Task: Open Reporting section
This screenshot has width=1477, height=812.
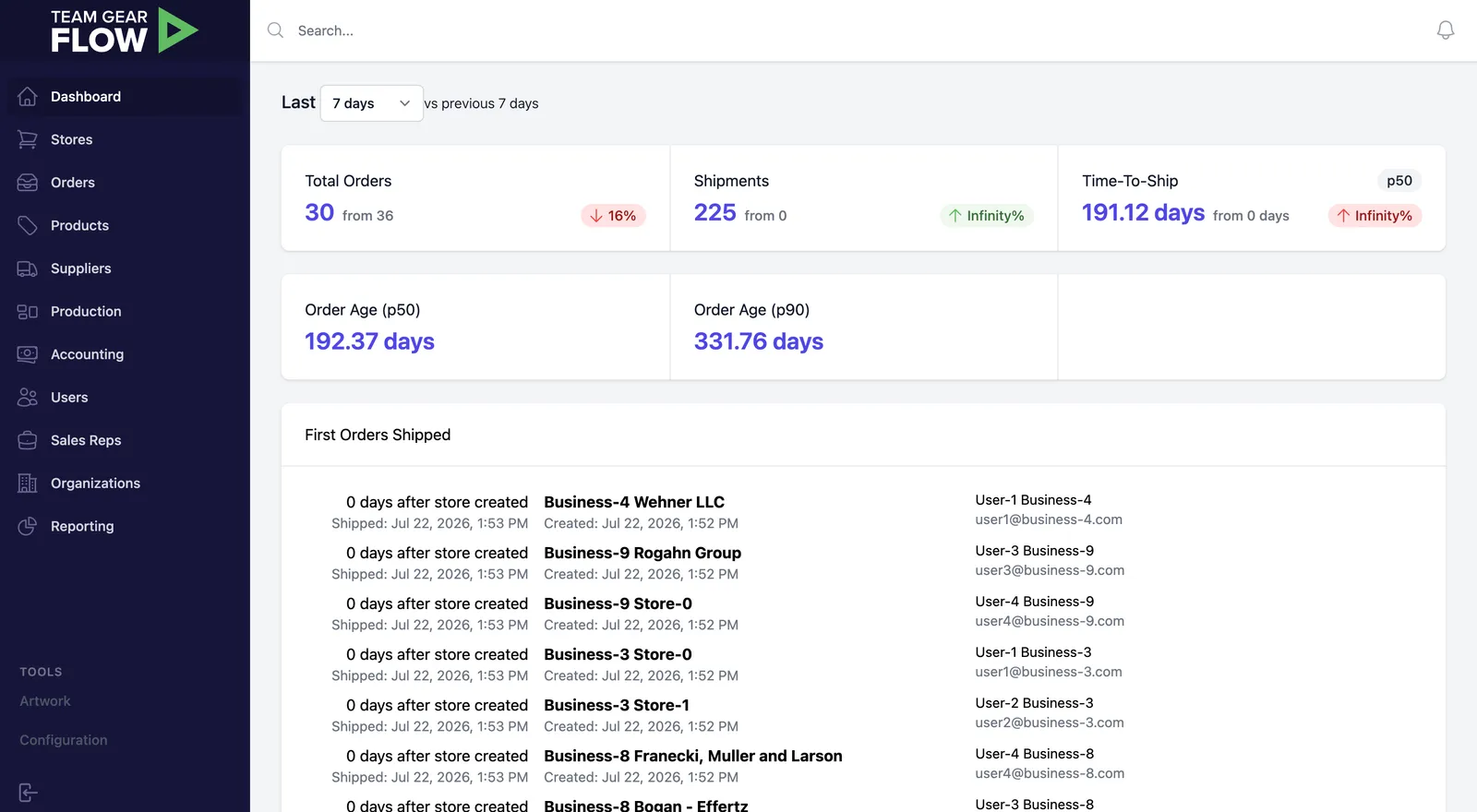Action: 125,526
